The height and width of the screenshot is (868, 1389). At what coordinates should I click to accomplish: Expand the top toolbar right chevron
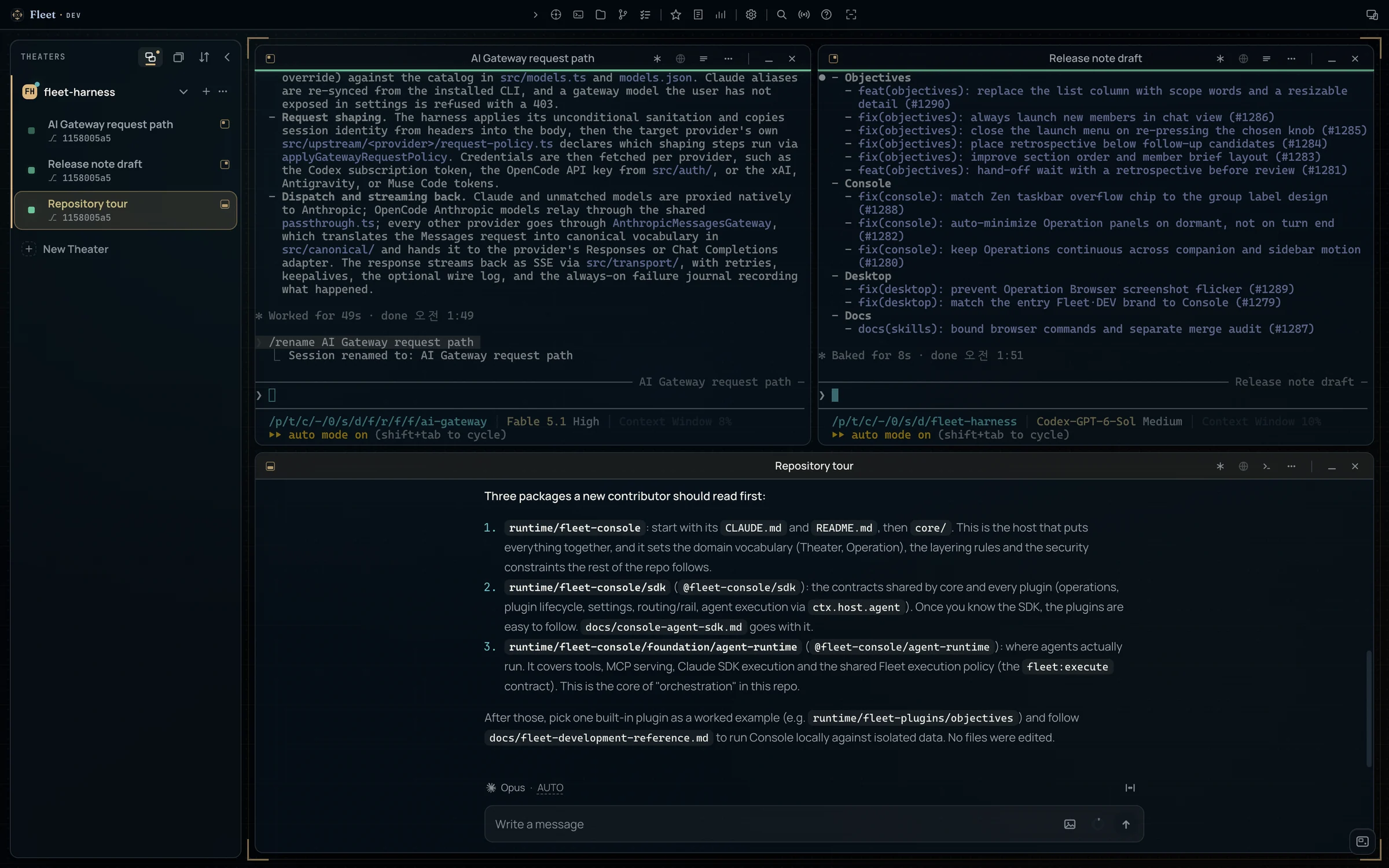(x=535, y=15)
